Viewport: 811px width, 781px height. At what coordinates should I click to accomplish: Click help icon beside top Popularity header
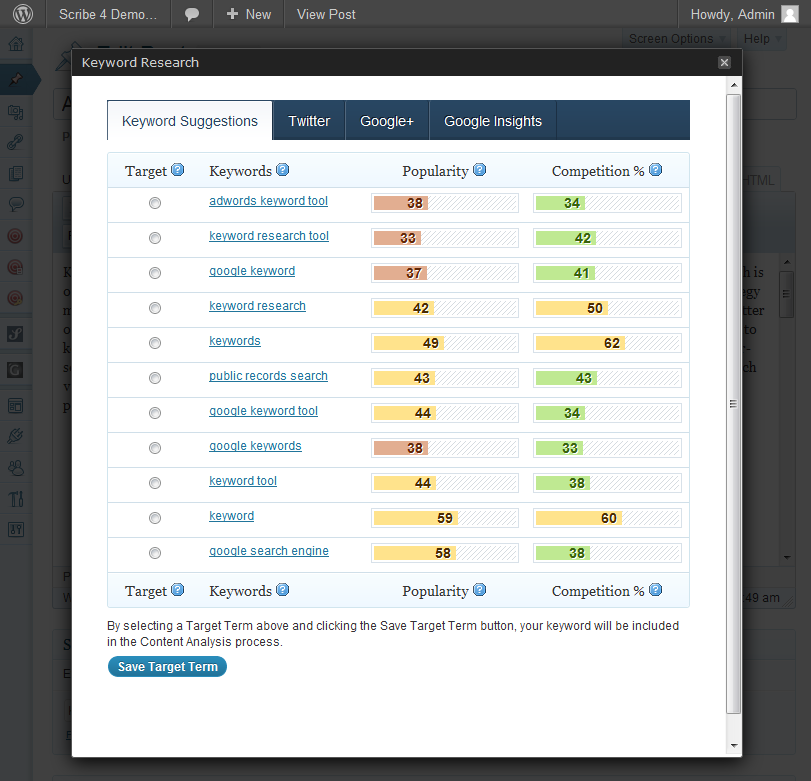[480, 170]
